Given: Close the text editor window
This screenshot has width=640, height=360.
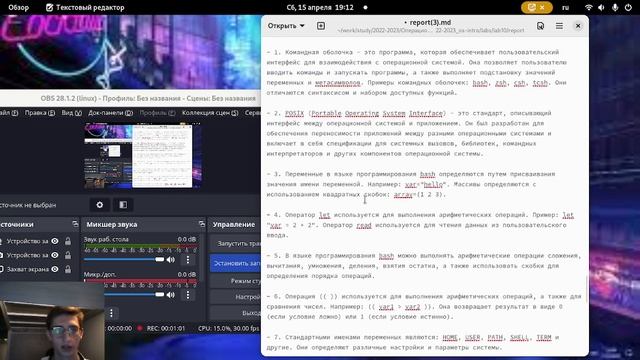Looking at the screenshot, I should (x=578, y=26).
